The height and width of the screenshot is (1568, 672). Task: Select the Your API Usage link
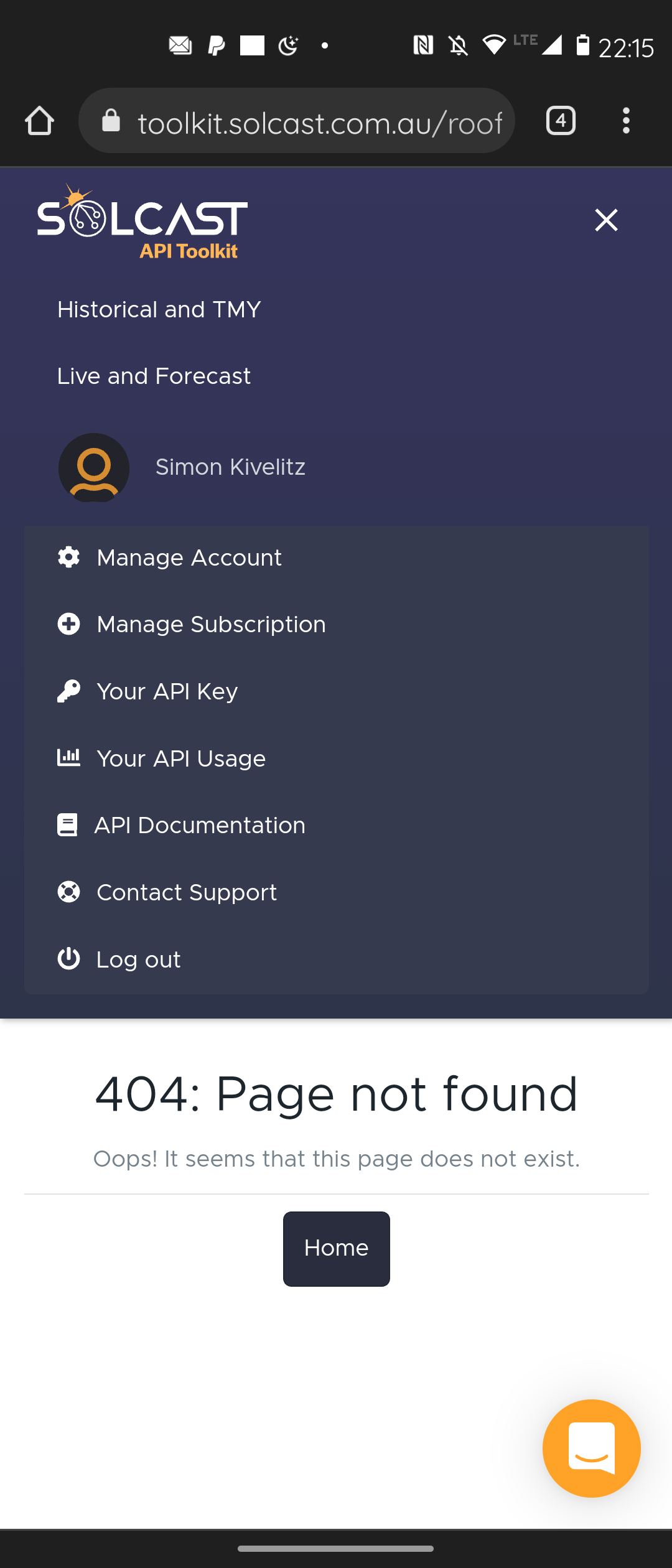pos(181,758)
